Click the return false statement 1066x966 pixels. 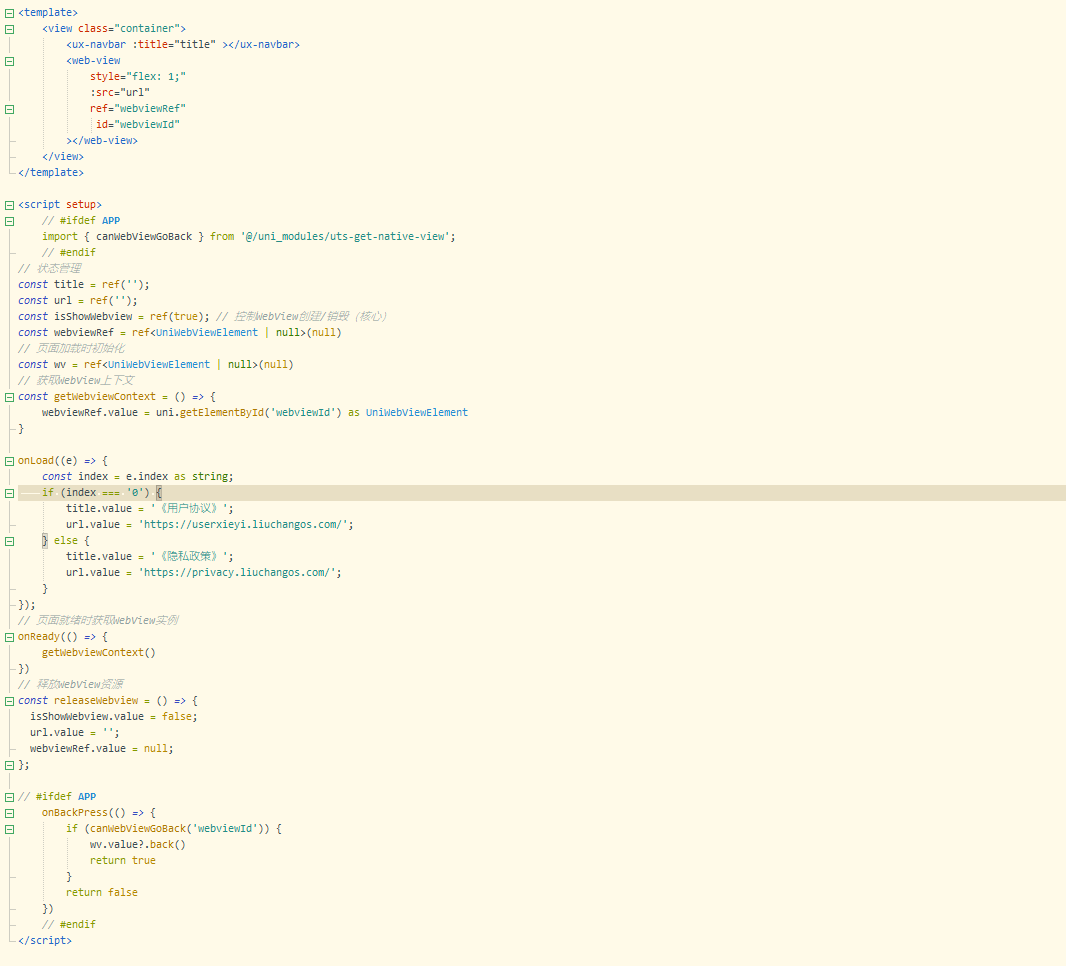tap(102, 893)
